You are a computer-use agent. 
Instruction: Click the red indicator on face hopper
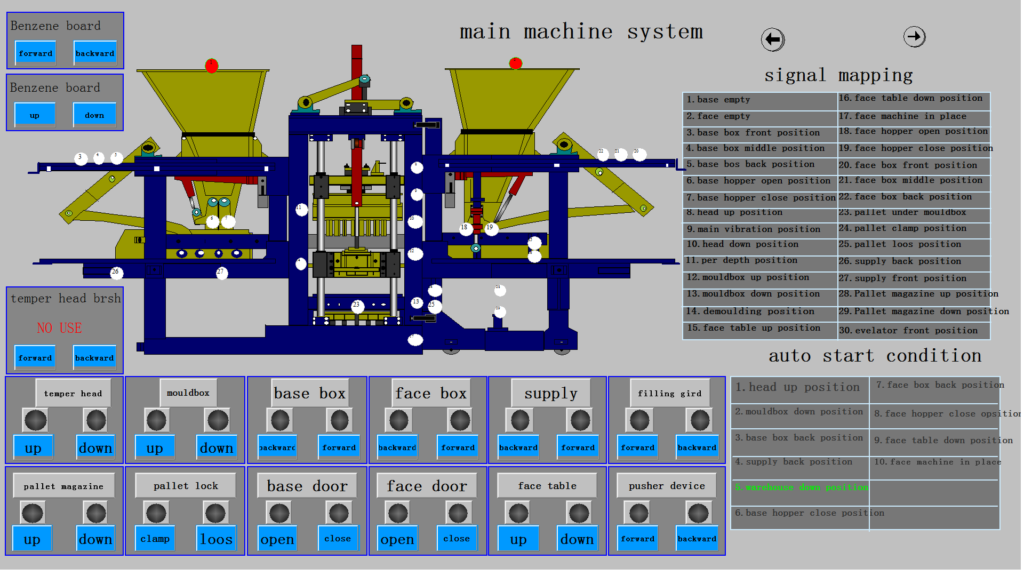tap(516, 63)
